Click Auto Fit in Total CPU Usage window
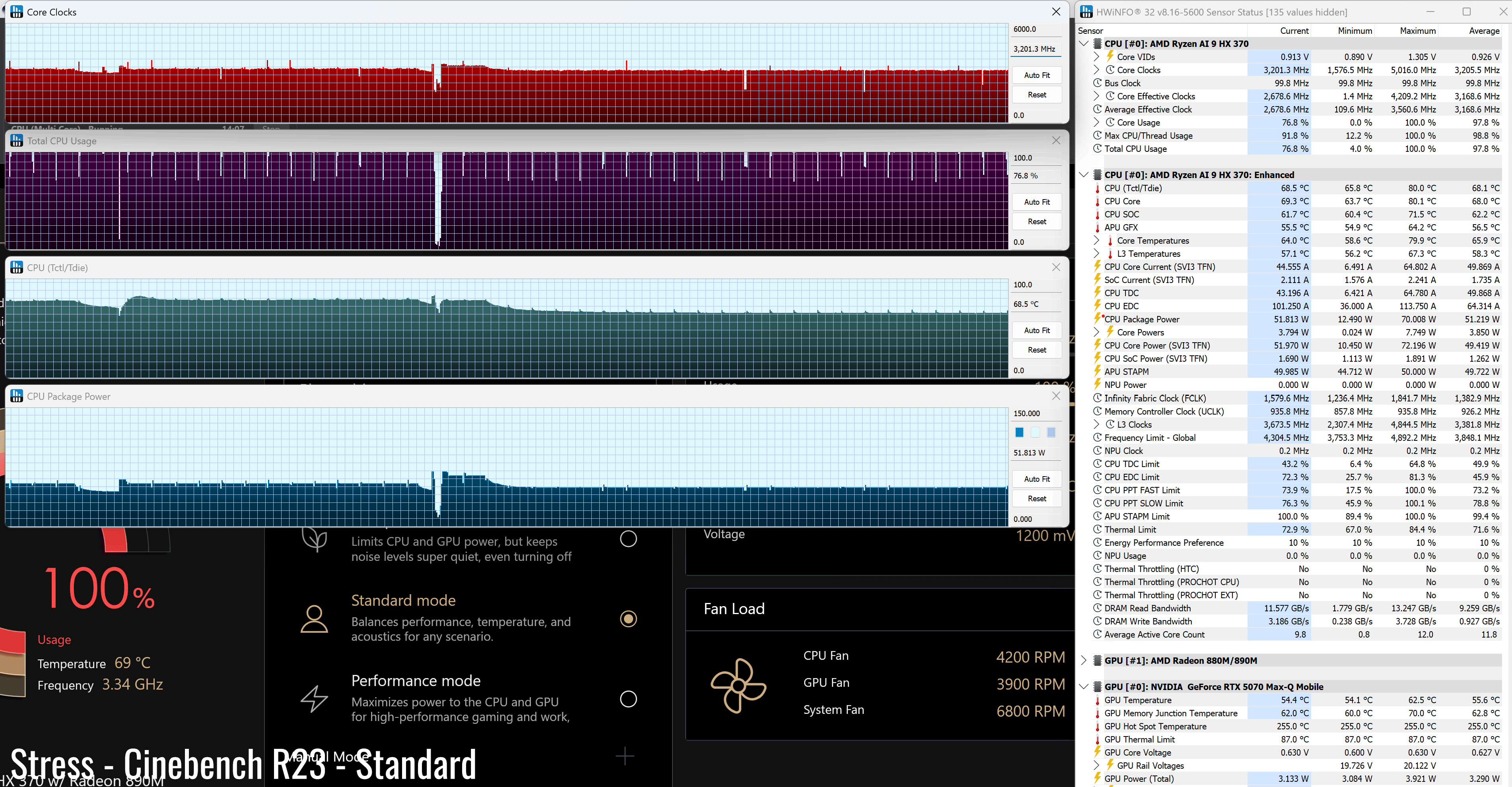 1036,202
